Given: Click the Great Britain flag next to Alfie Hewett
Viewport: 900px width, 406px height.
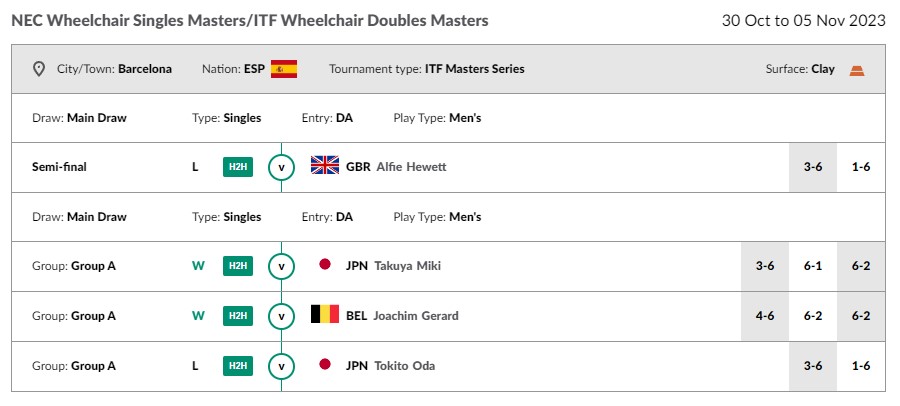Looking at the screenshot, I should [x=325, y=165].
